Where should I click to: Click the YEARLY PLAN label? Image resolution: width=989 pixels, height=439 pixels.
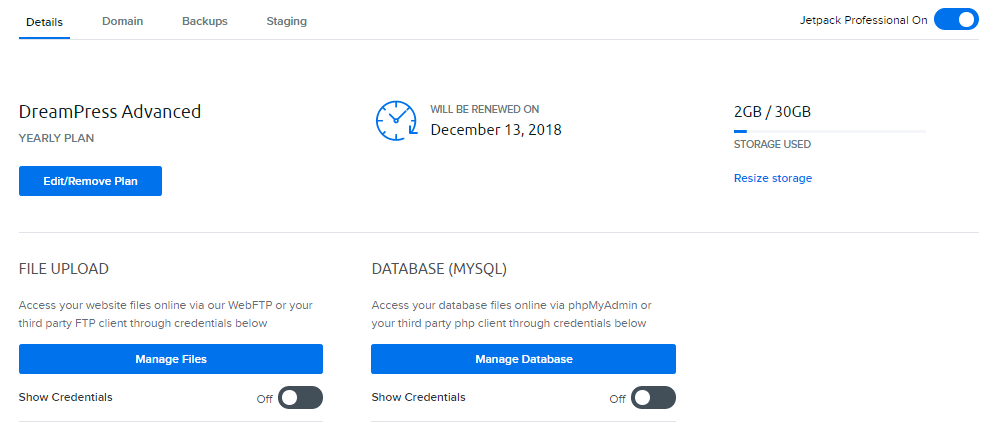tap(56, 138)
